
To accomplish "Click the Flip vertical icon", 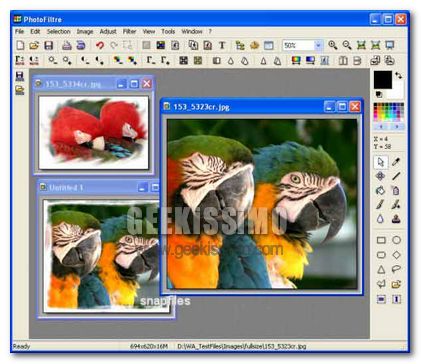I will [x=357, y=60].
